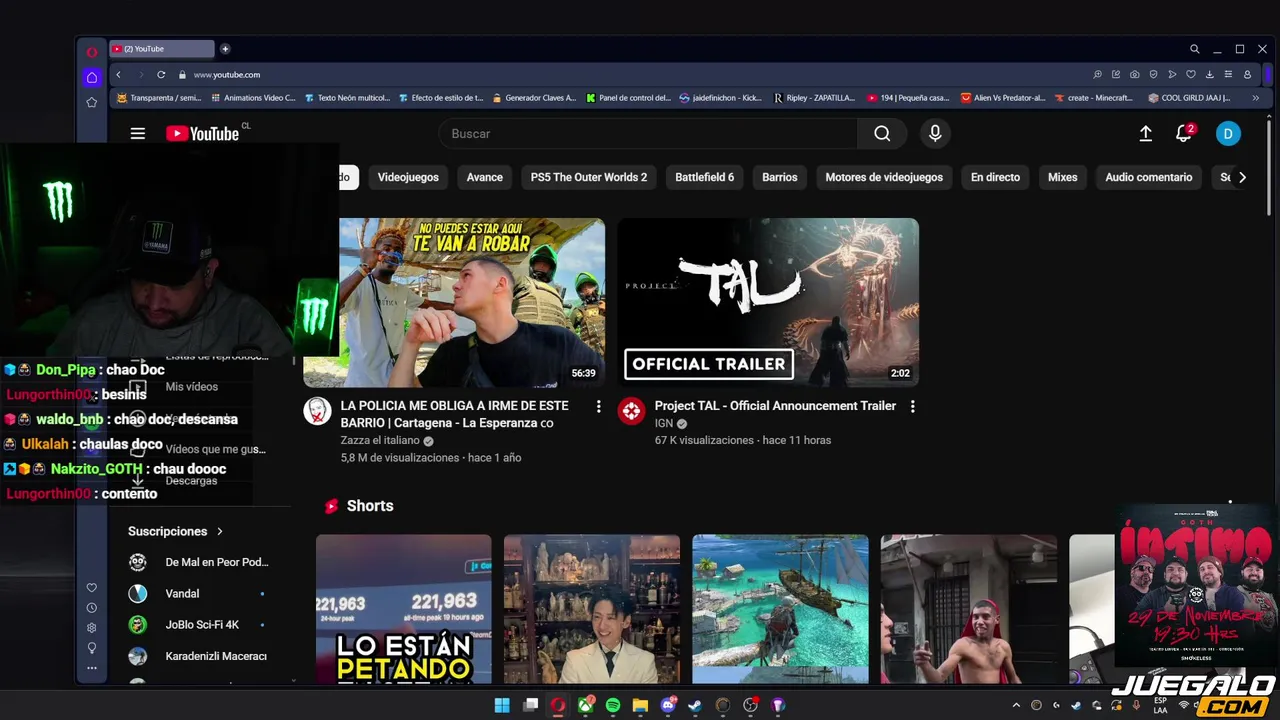
Task: Select the PS5 The Outer Worlds 2 chip
Action: click(x=589, y=177)
